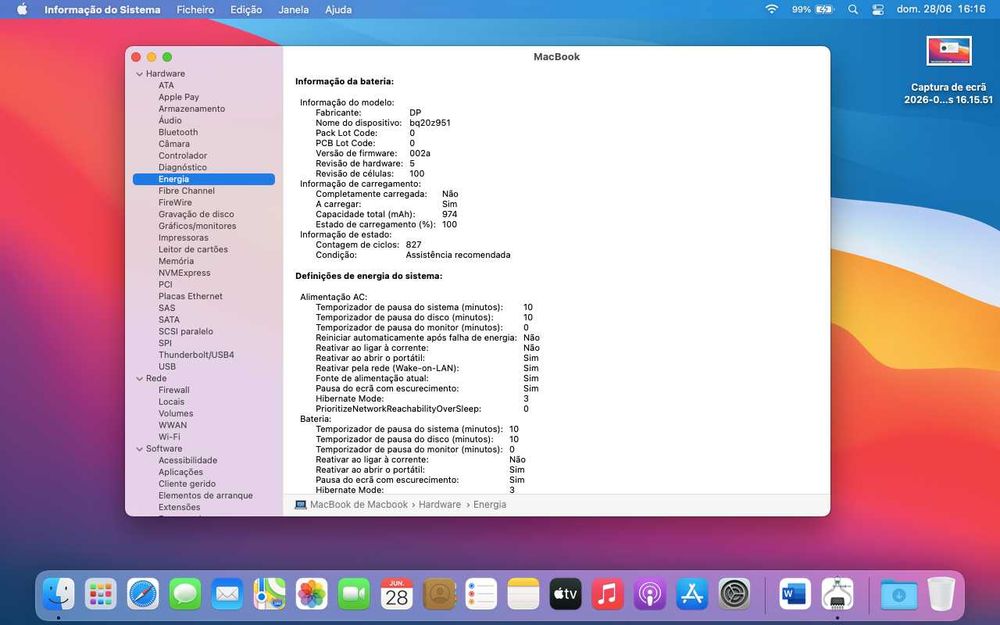Viewport: 1000px width, 625px height.
Task: Click the date and time clock
Action: [x=941, y=10]
